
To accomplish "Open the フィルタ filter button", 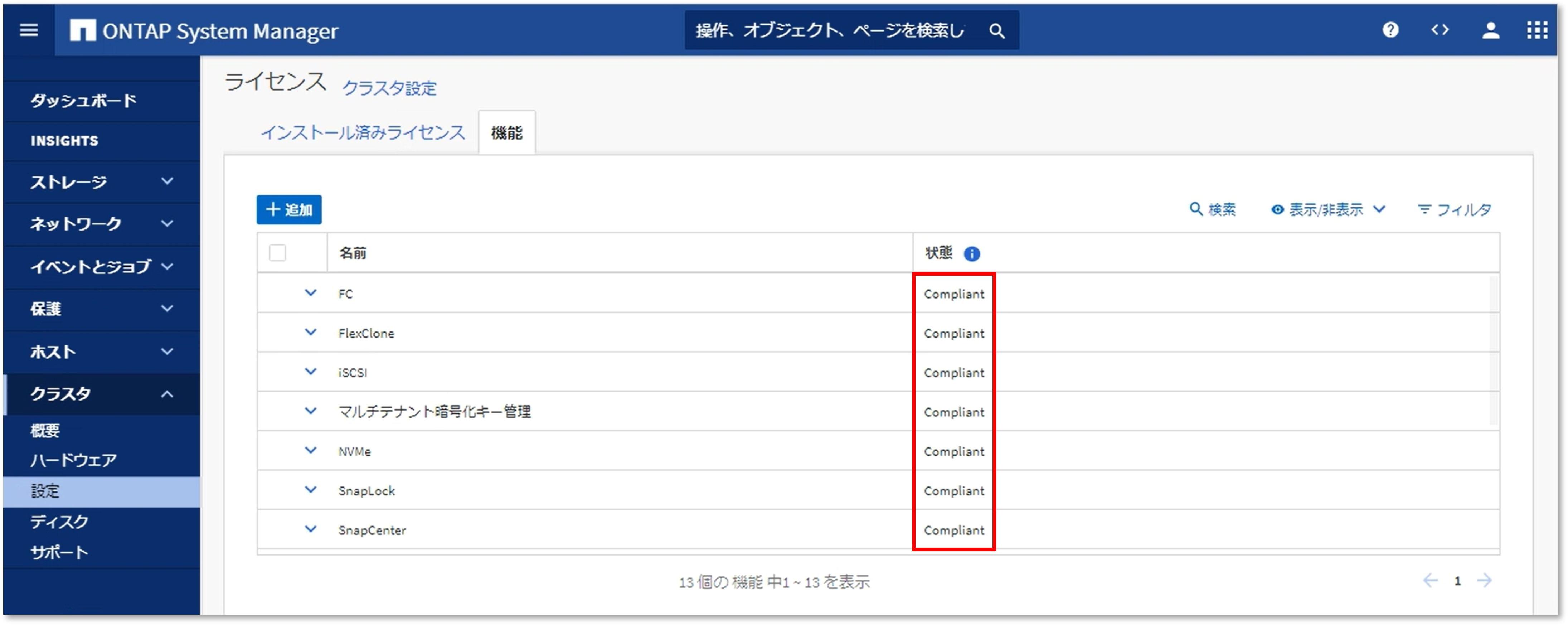I will click(1454, 210).
